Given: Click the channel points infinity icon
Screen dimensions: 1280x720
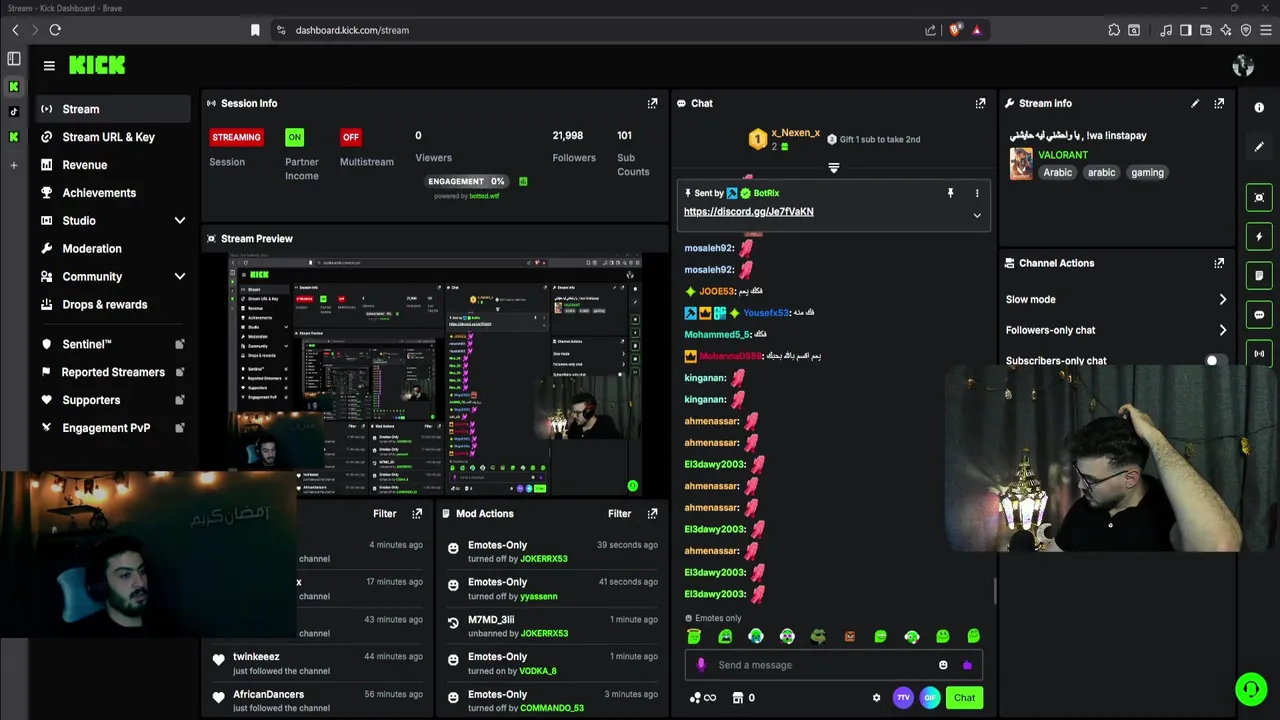Looking at the screenshot, I should pos(703,698).
